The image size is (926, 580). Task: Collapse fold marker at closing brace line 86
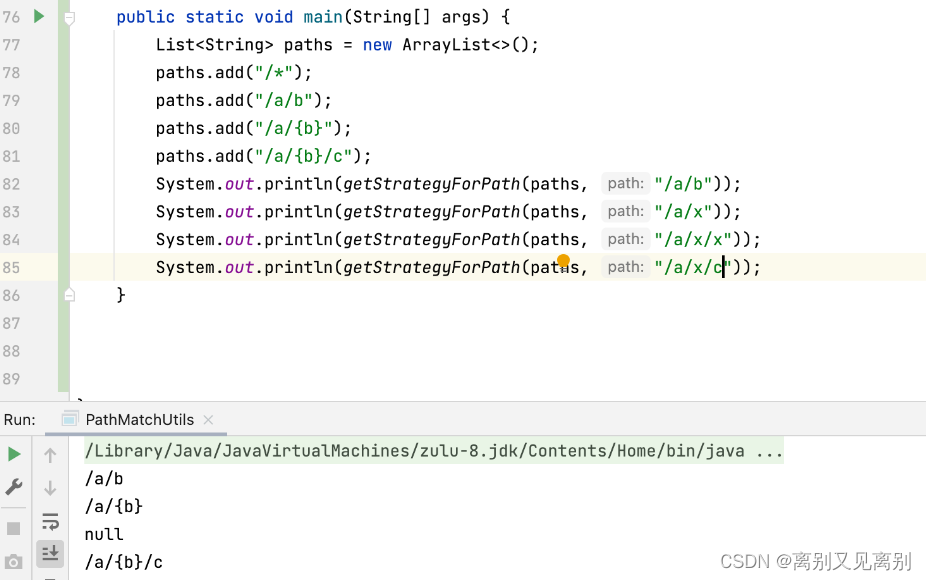click(69, 294)
